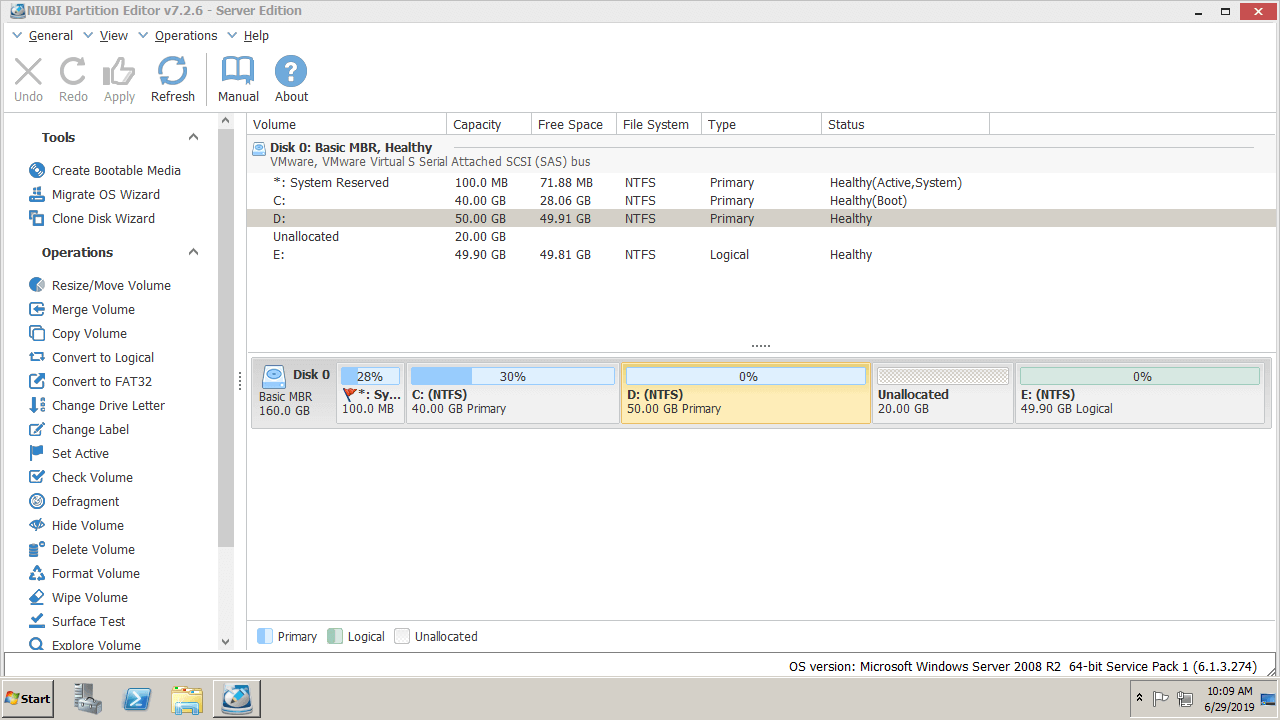Click Wipe Volume in the sidebar
This screenshot has width=1280, height=720.
click(90, 597)
